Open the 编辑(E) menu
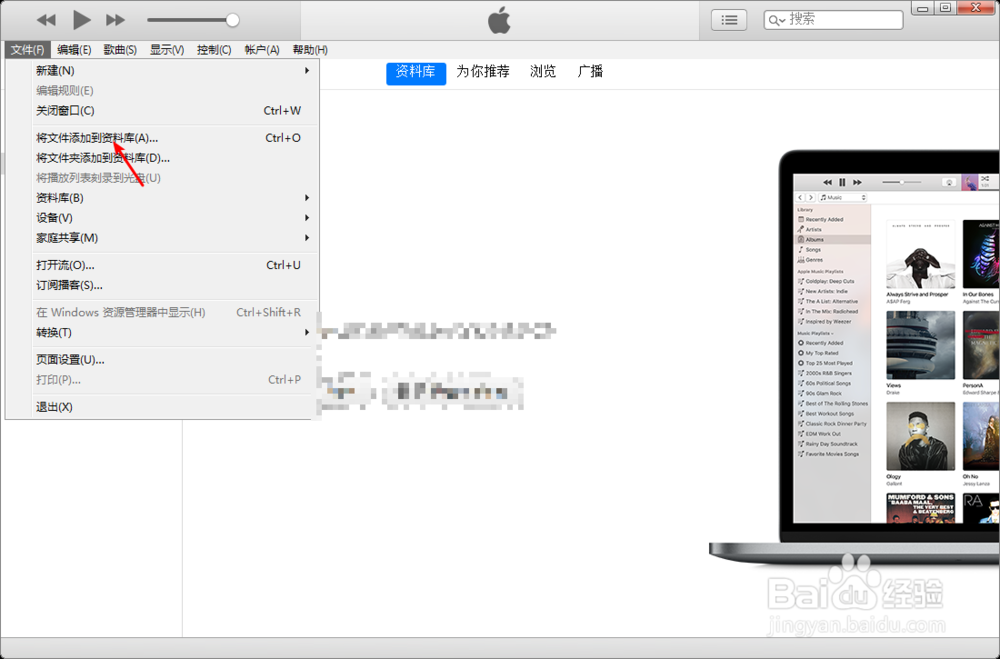Screen dimensions: 1000x659 pyautogui.click(x=74, y=50)
